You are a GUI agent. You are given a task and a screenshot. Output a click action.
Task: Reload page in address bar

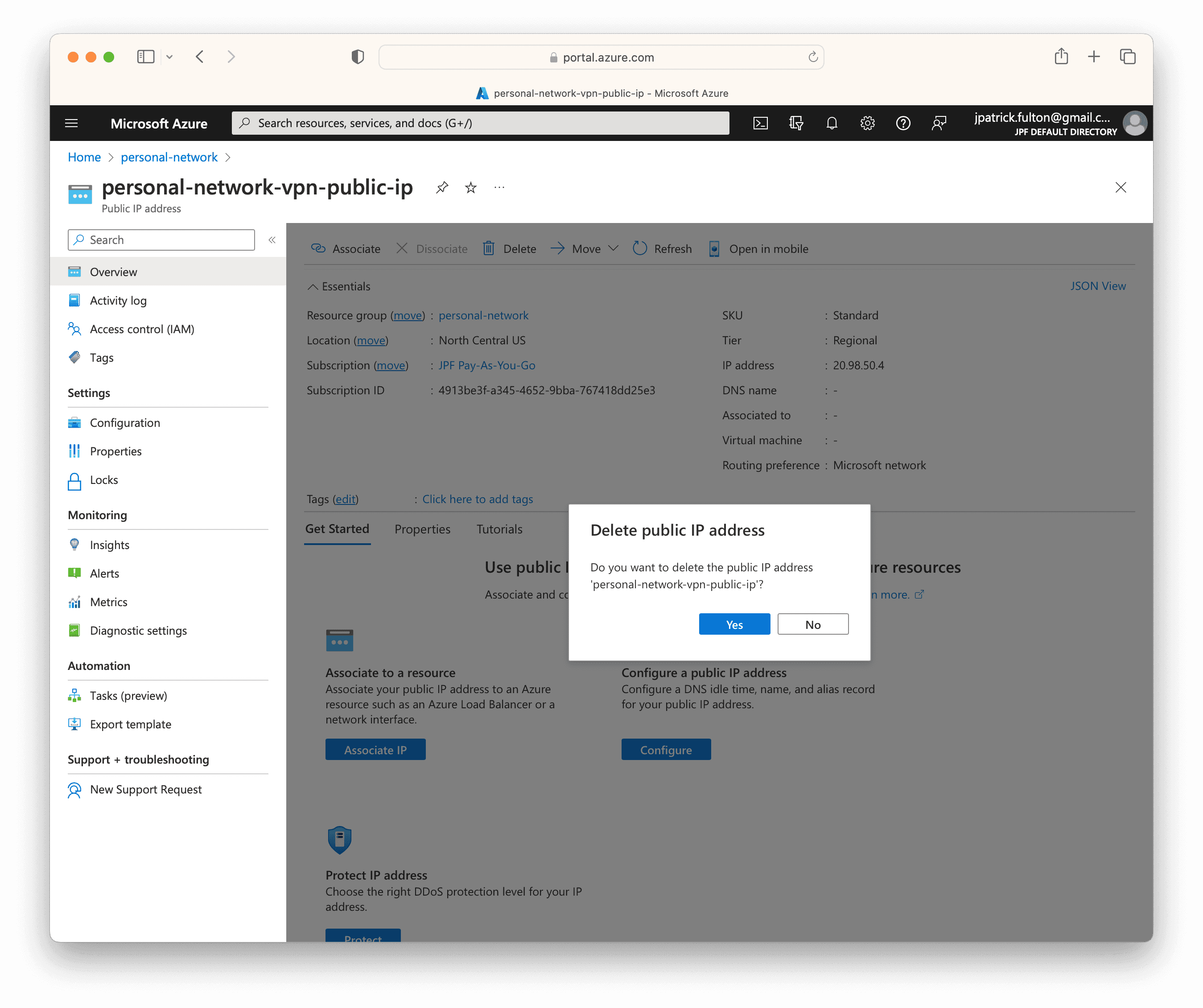pos(812,57)
